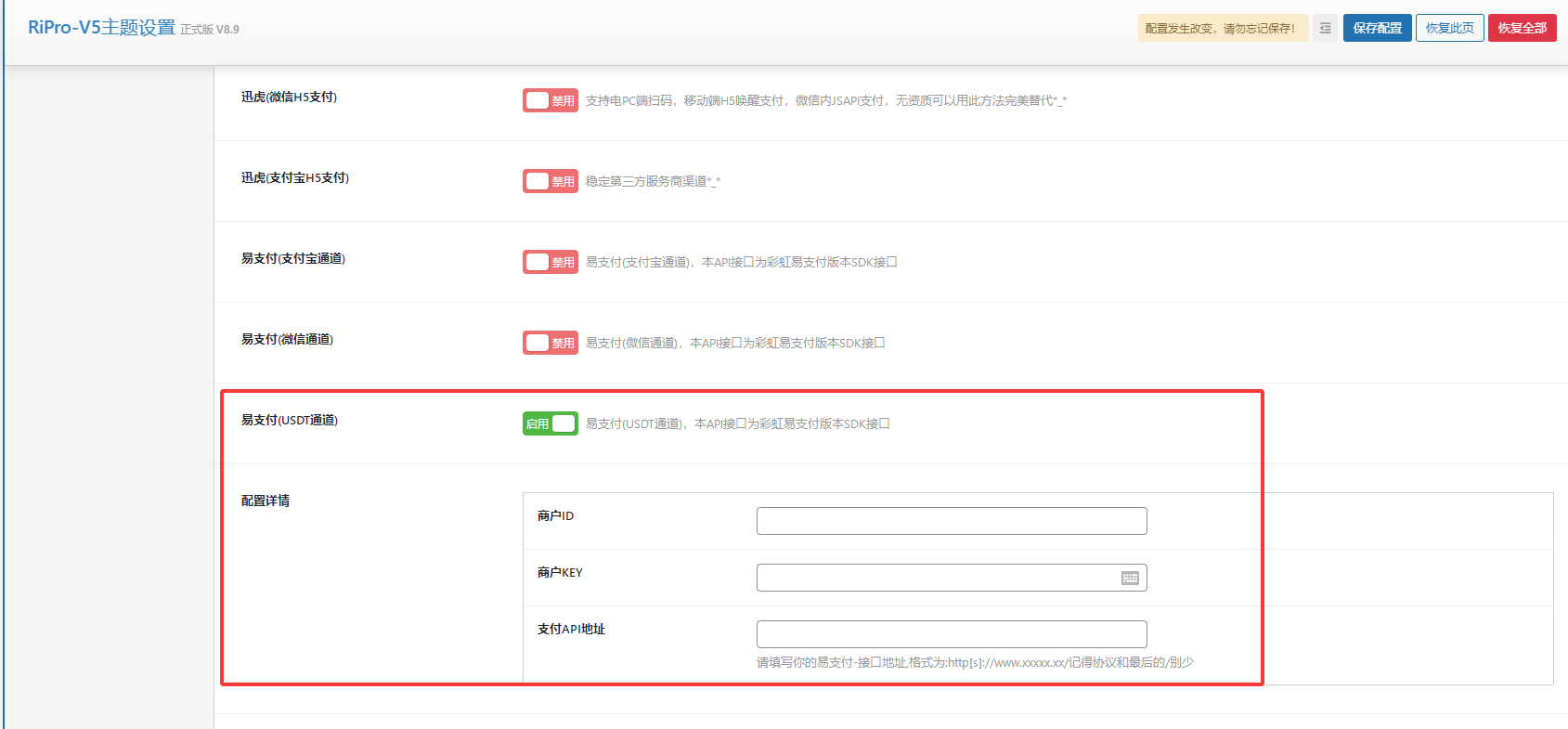Click red 恢复全部 button
Screen dimensions: 1568x729
click(x=1523, y=28)
